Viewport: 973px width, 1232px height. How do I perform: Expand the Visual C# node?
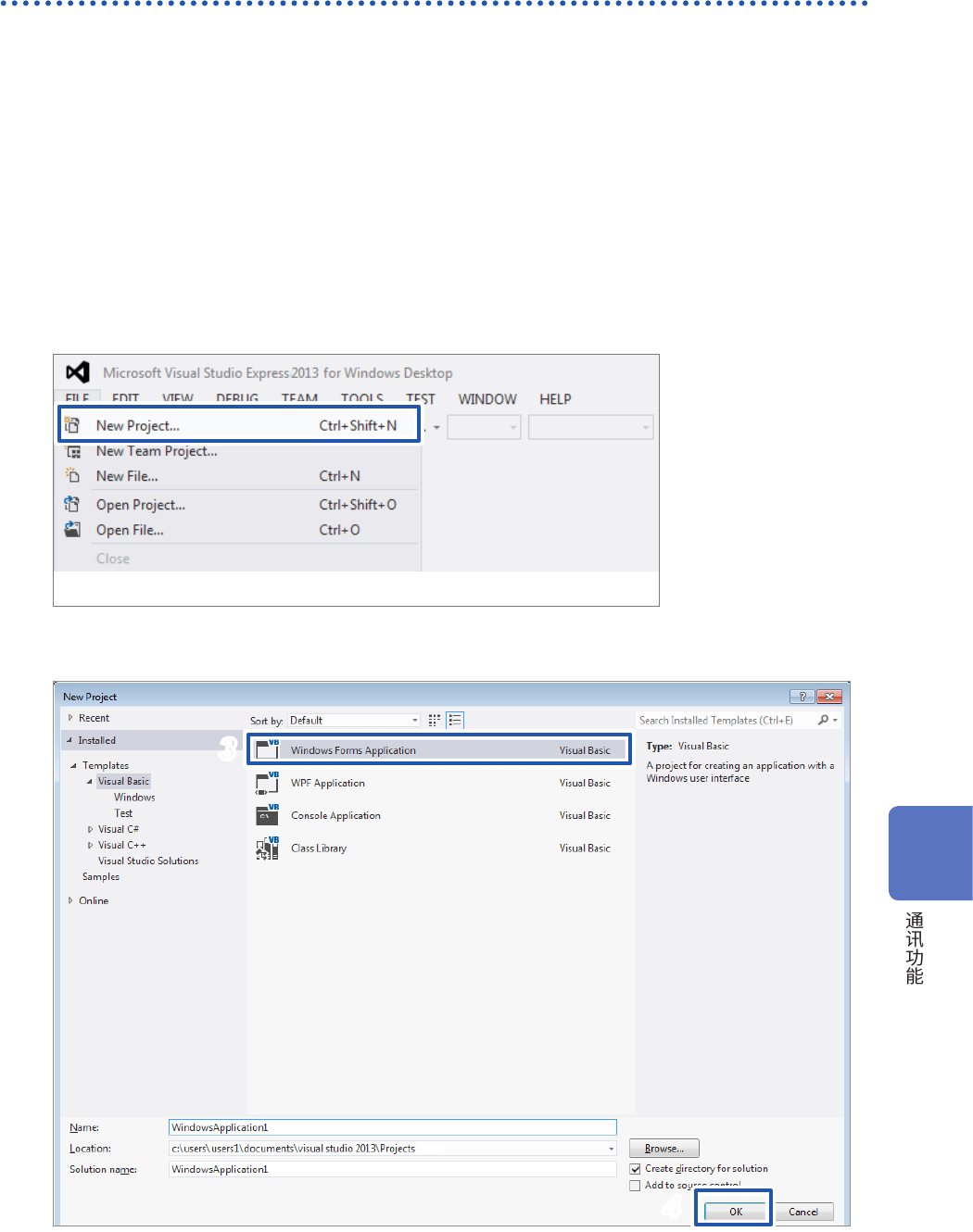(x=90, y=829)
